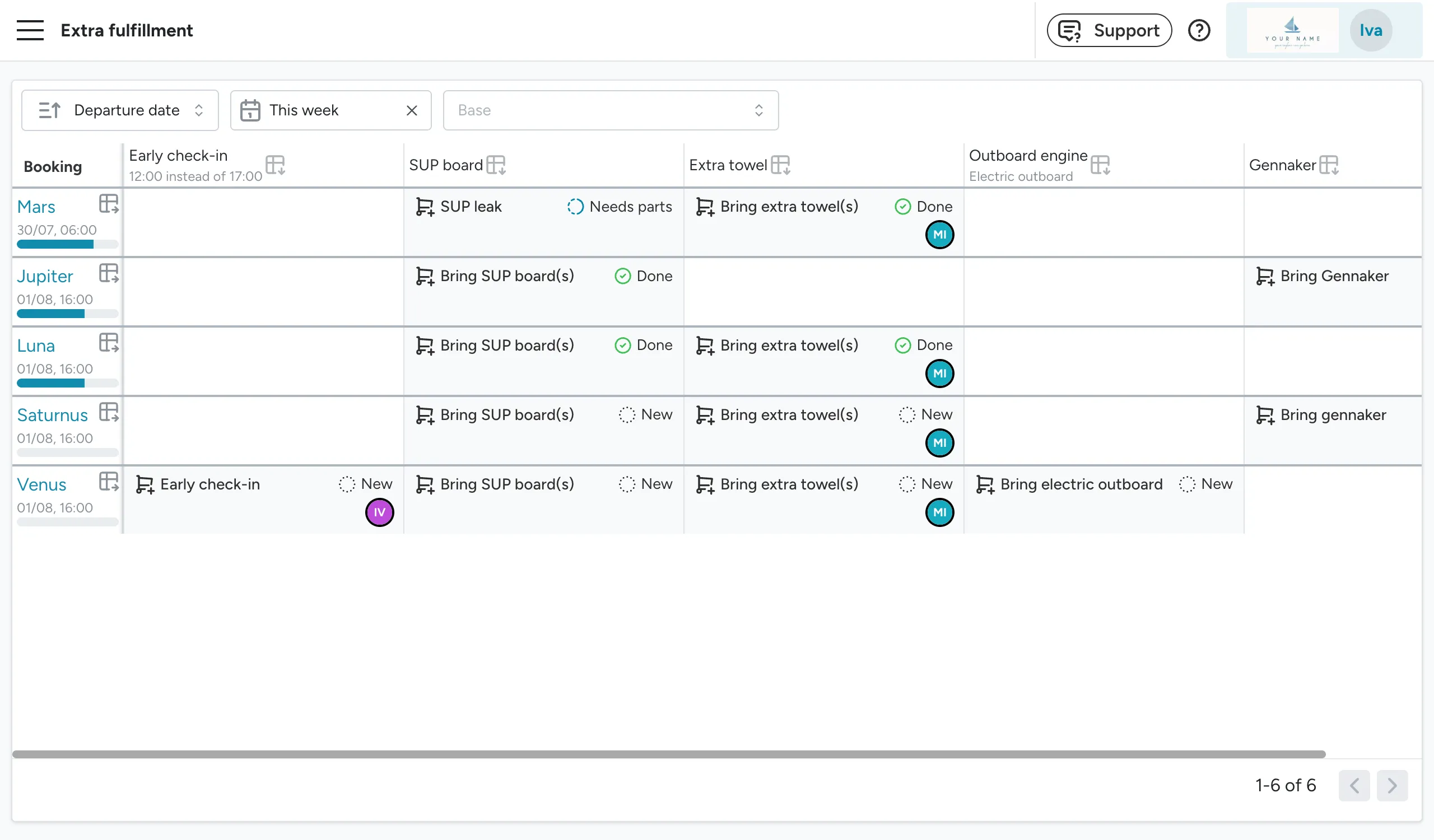1434x840 pixels.
Task: Toggle the Needs parts status on SUP leak
Action: click(x=619, y=207)
